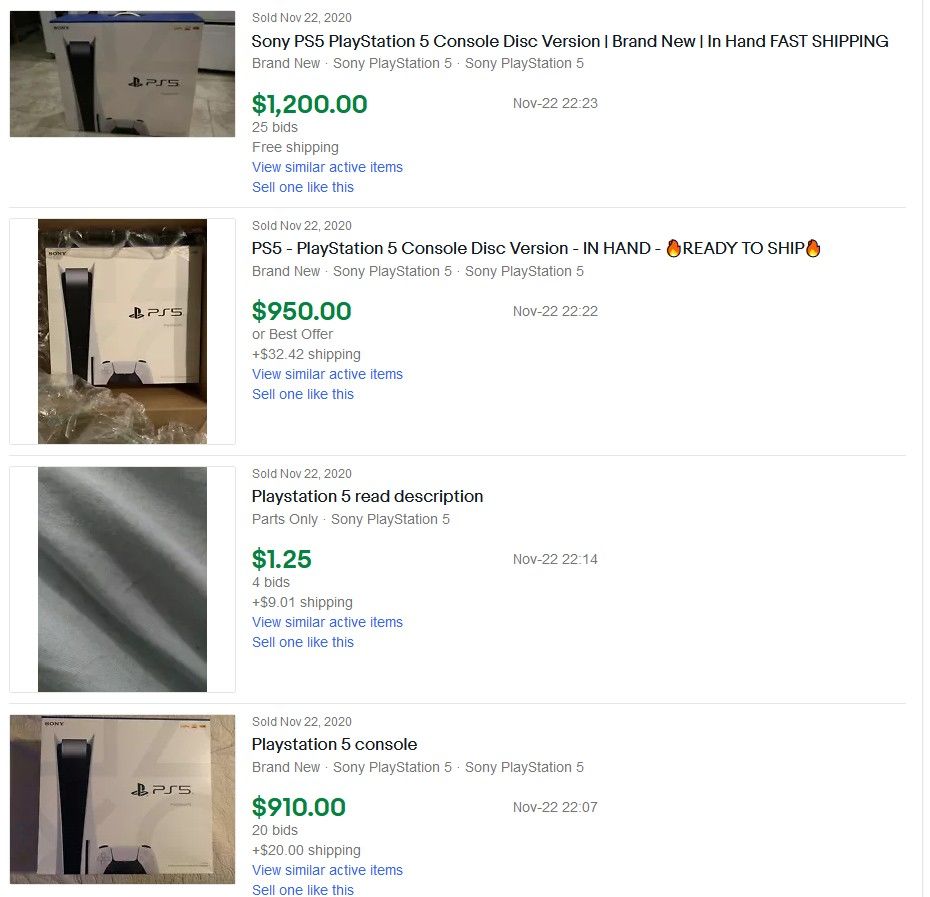
Task: Click the $950.00 sold price
Action: click(x=301, y=311)
